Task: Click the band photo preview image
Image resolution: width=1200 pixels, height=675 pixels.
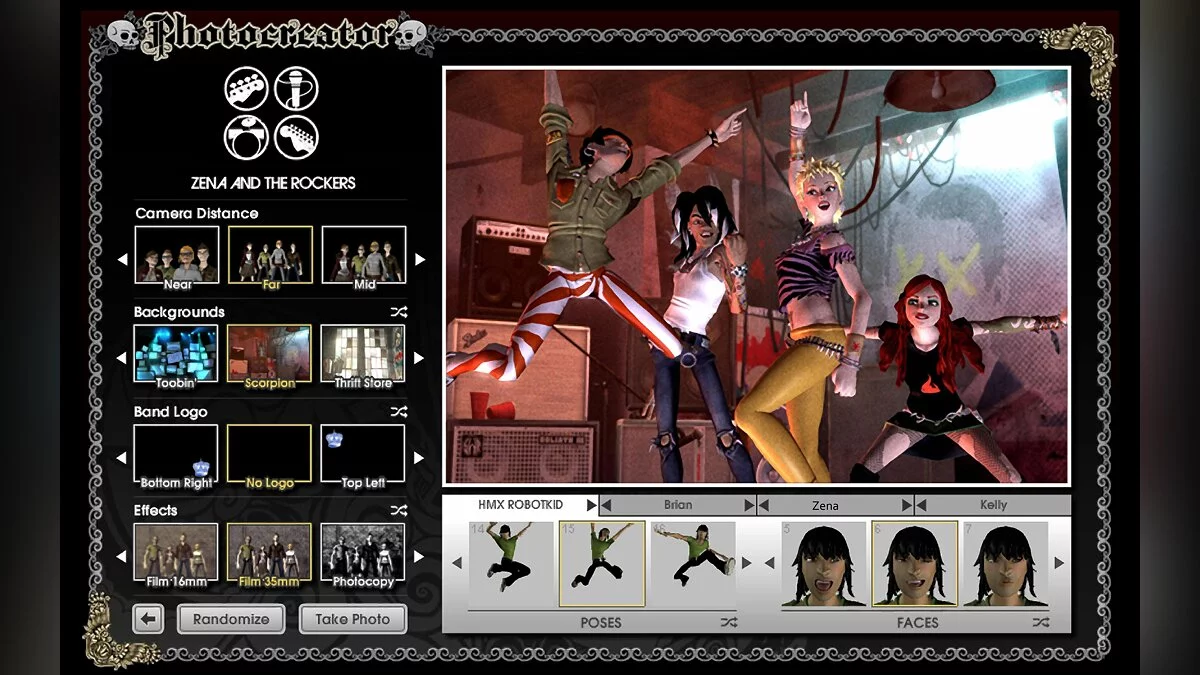Action: [x=757, y=276]
